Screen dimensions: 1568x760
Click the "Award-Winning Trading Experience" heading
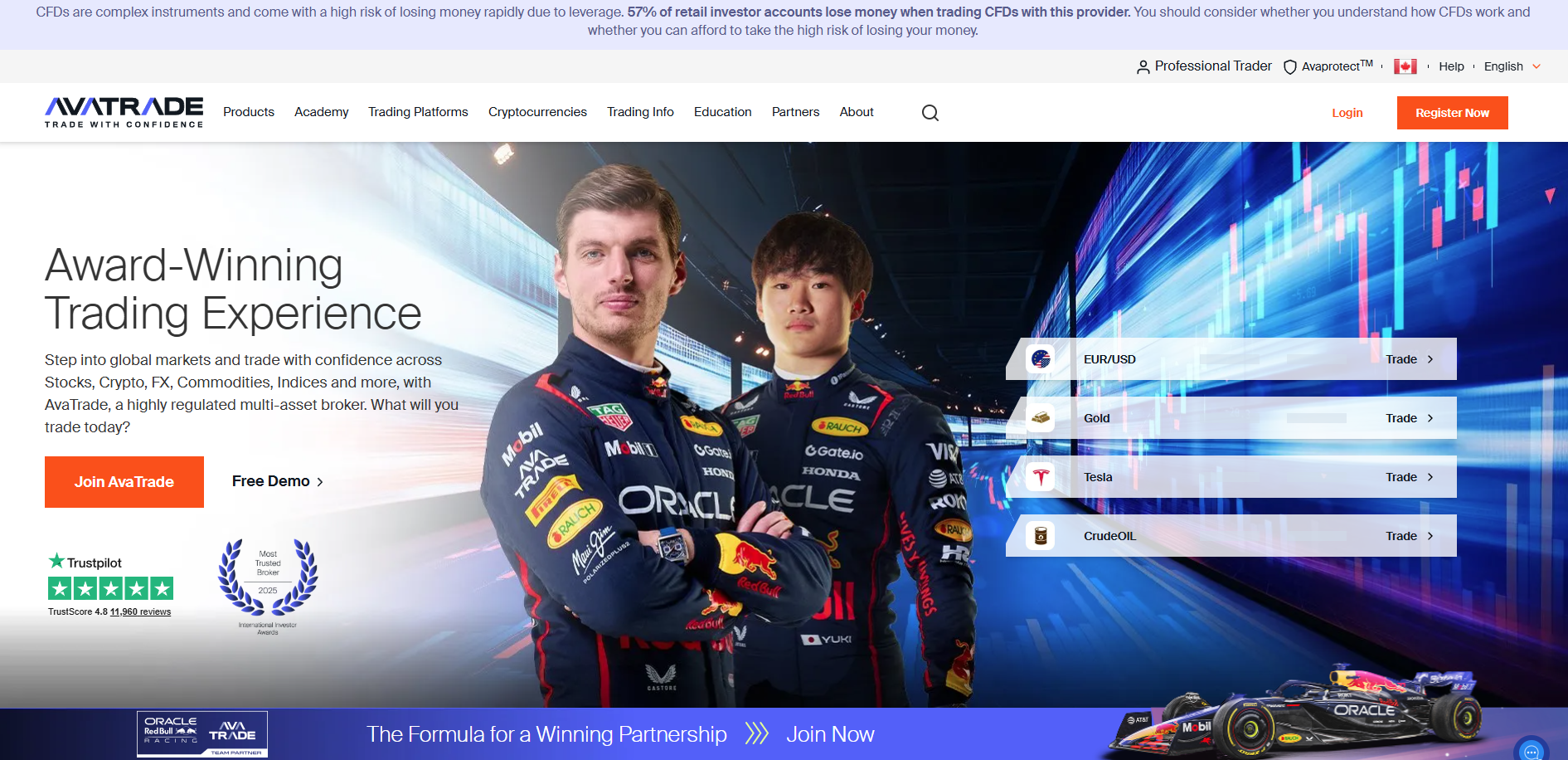point(233,290)
